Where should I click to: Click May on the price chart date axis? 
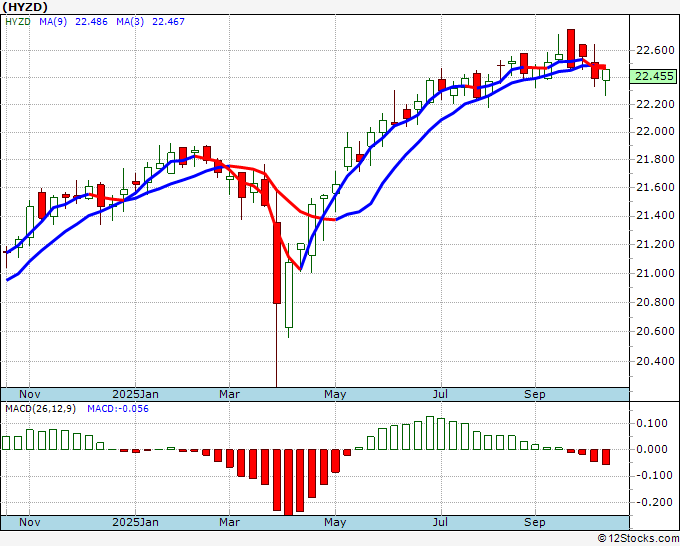pos(335,394)
